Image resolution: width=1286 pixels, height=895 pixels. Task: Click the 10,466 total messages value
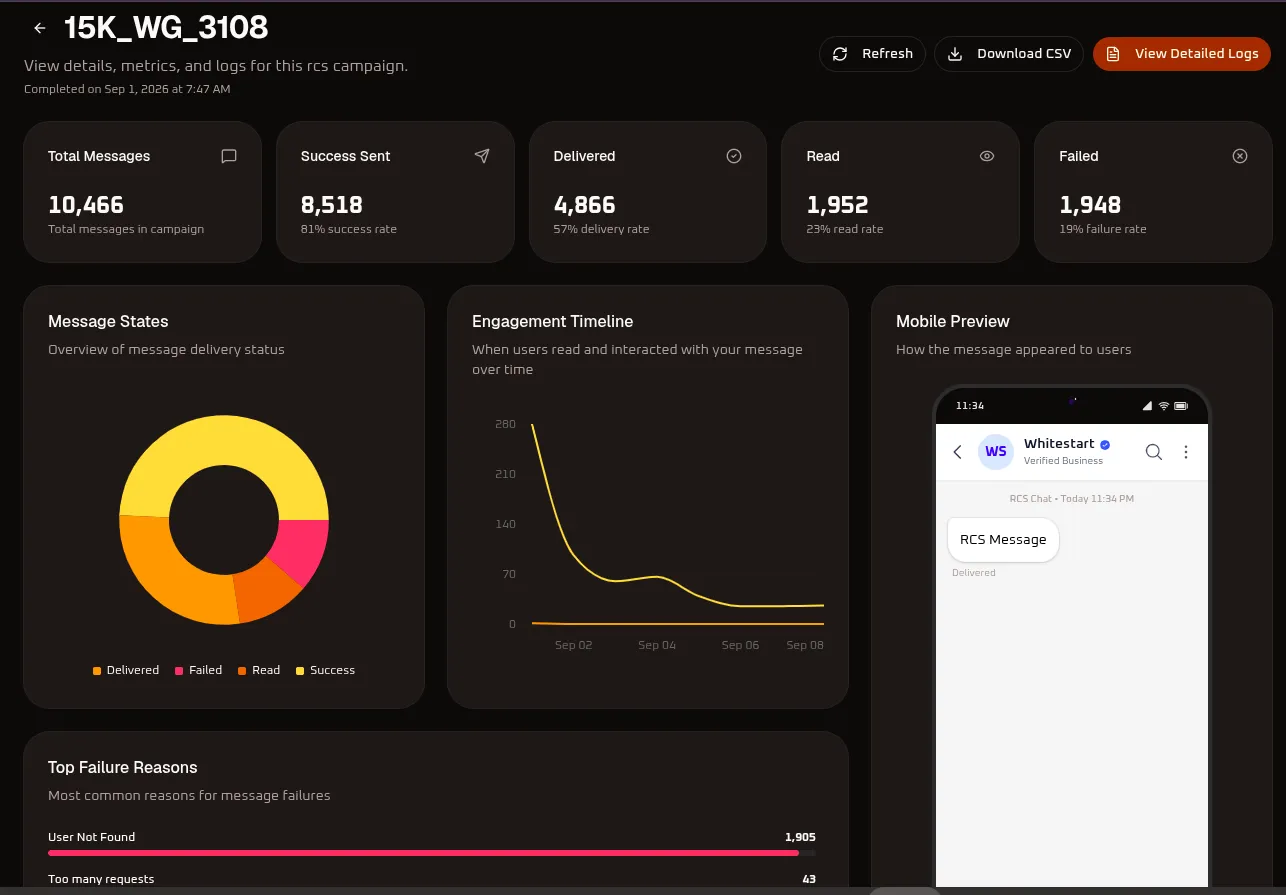coord(86,205)
